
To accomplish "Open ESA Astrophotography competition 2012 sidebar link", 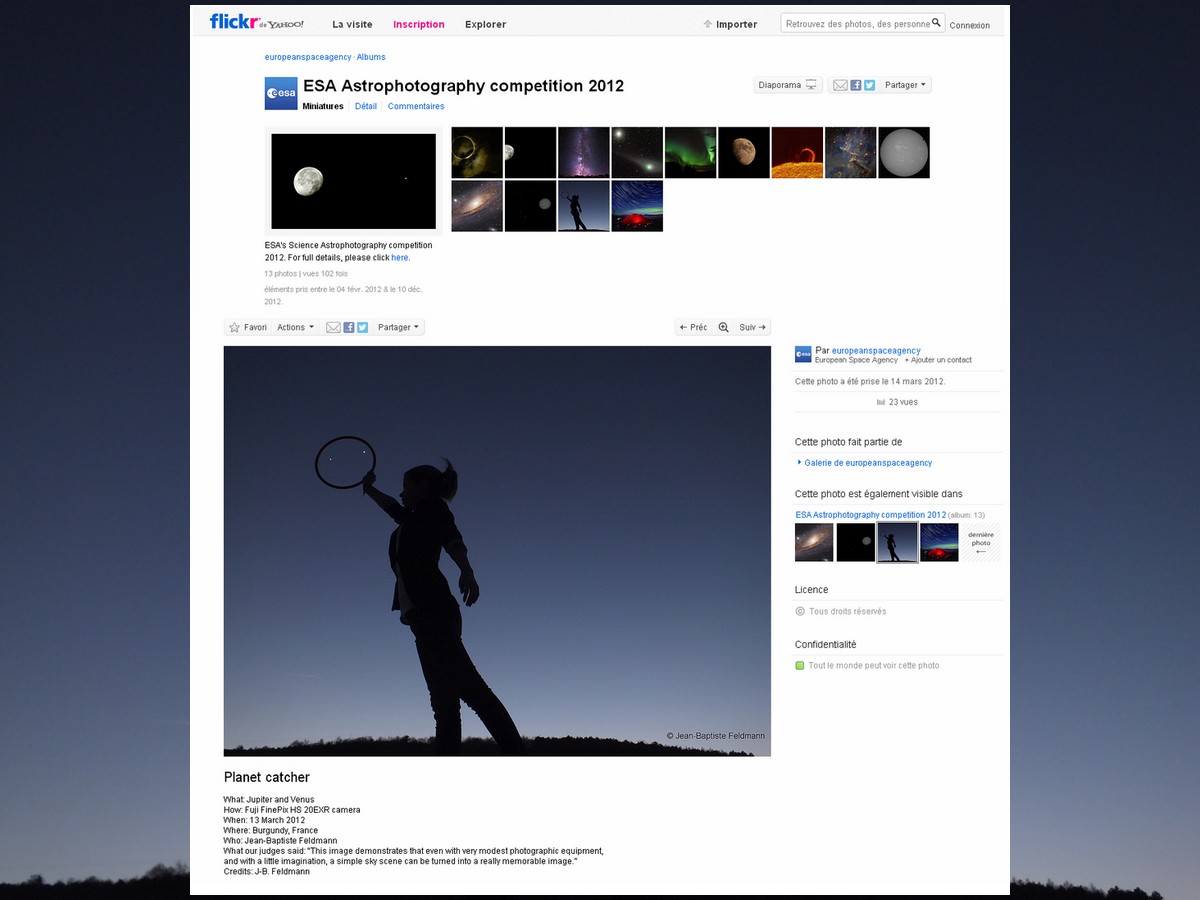I will (870, 515).
